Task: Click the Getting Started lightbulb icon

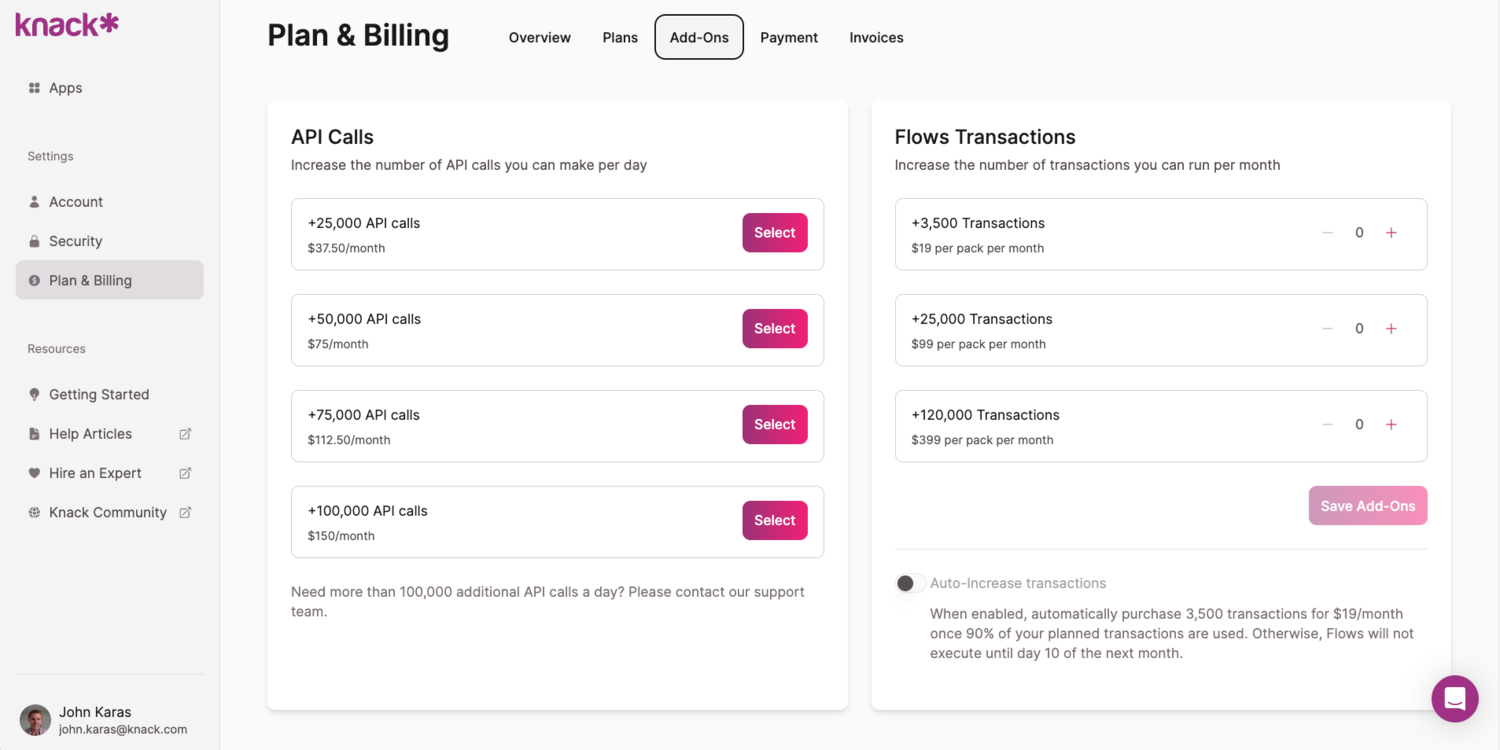Action: [34, 394]
